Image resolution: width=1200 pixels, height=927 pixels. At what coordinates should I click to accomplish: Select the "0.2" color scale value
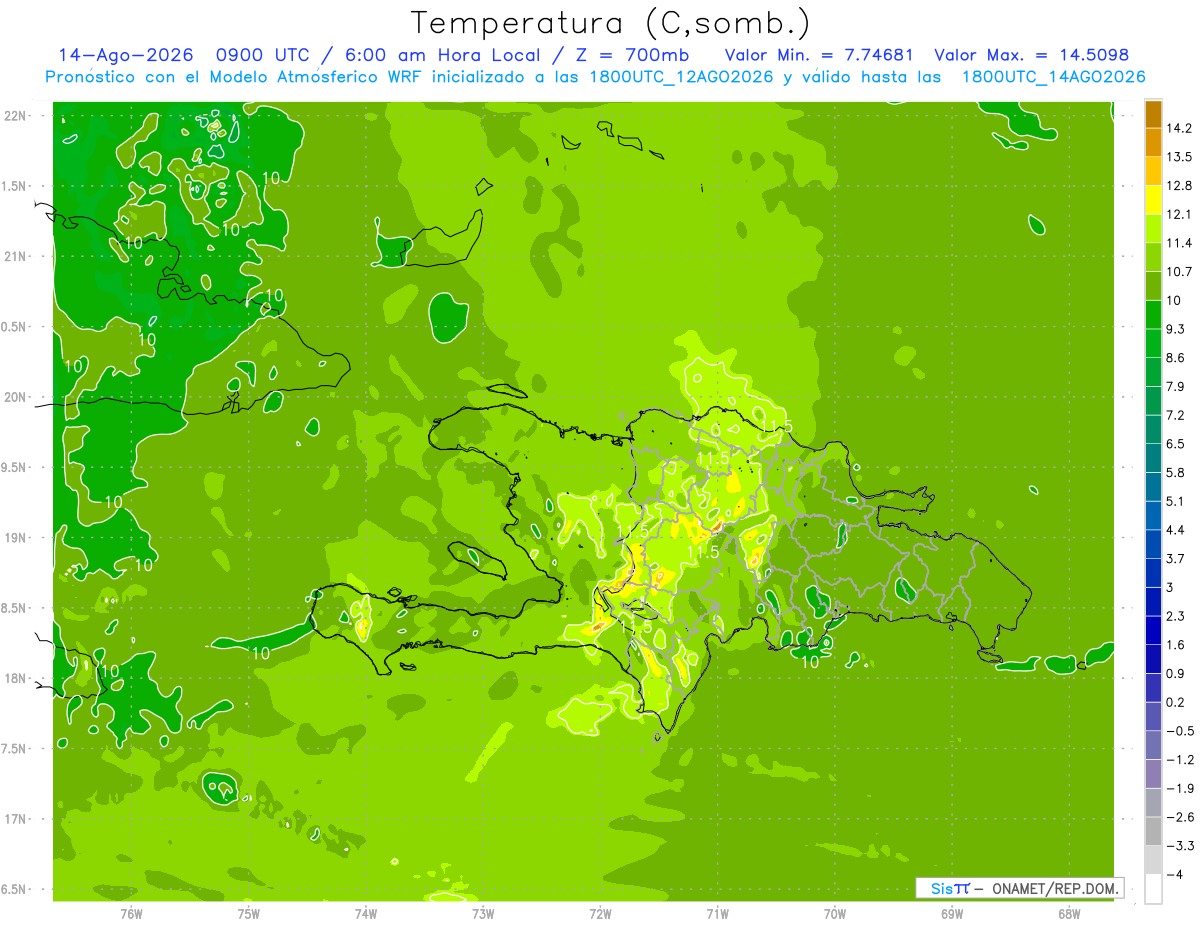pyautogui.click(x=1176, y=703)
